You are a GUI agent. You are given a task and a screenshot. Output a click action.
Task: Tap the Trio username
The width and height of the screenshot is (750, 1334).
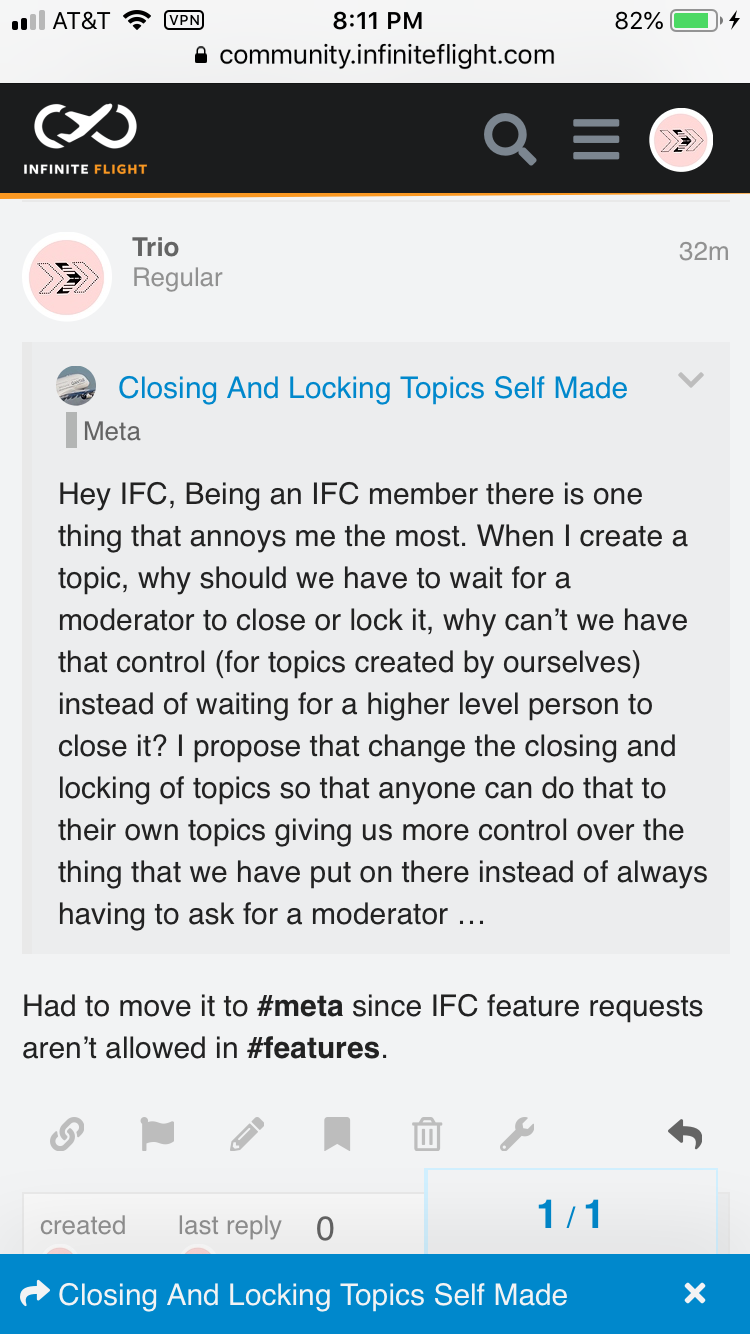point(155,247)
